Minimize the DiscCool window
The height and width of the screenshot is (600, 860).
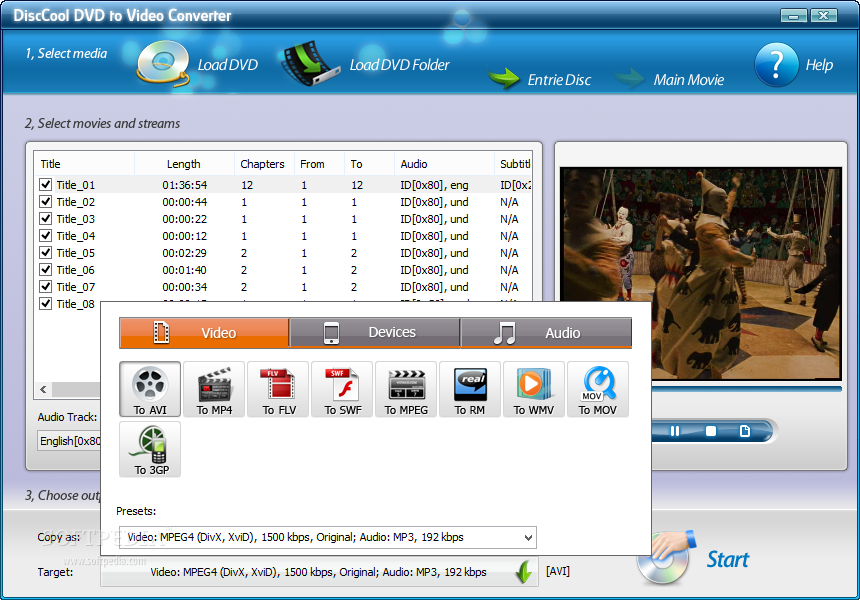(x=794, y=15)
